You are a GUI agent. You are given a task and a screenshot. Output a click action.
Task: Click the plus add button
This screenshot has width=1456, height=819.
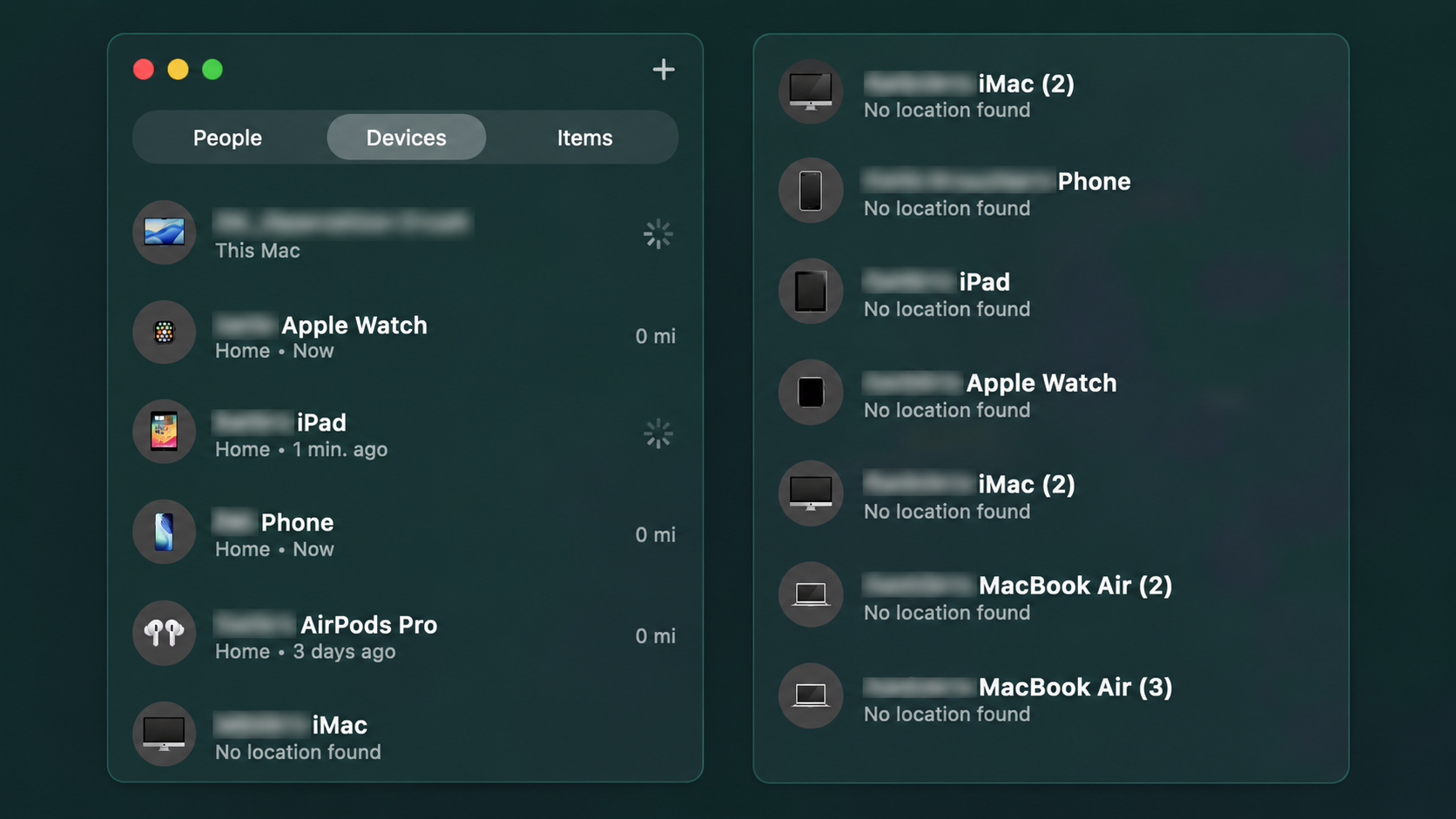[x=664, y=70]
